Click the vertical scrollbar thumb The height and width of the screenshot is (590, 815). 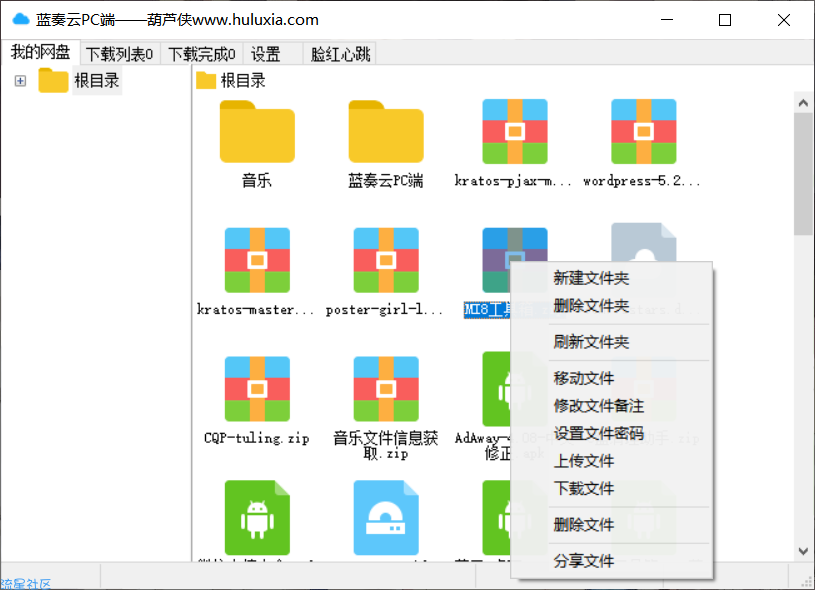click(x=804, y=174)
